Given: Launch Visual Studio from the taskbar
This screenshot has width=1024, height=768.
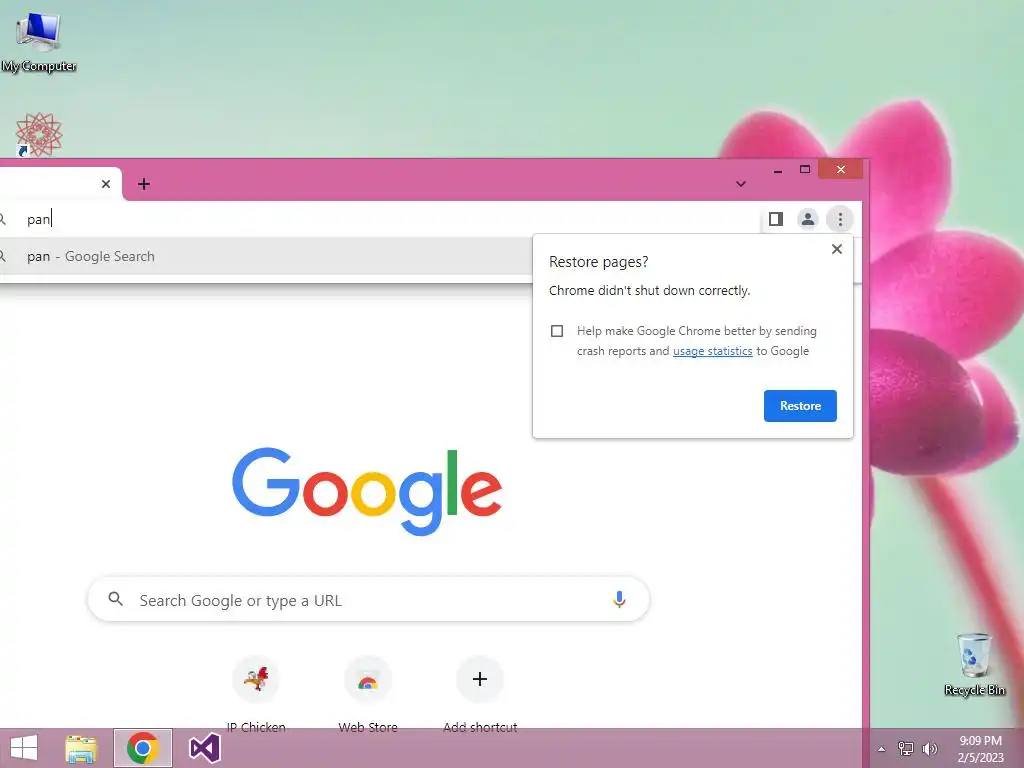Looking at the screenshot, I should [204, 748].
